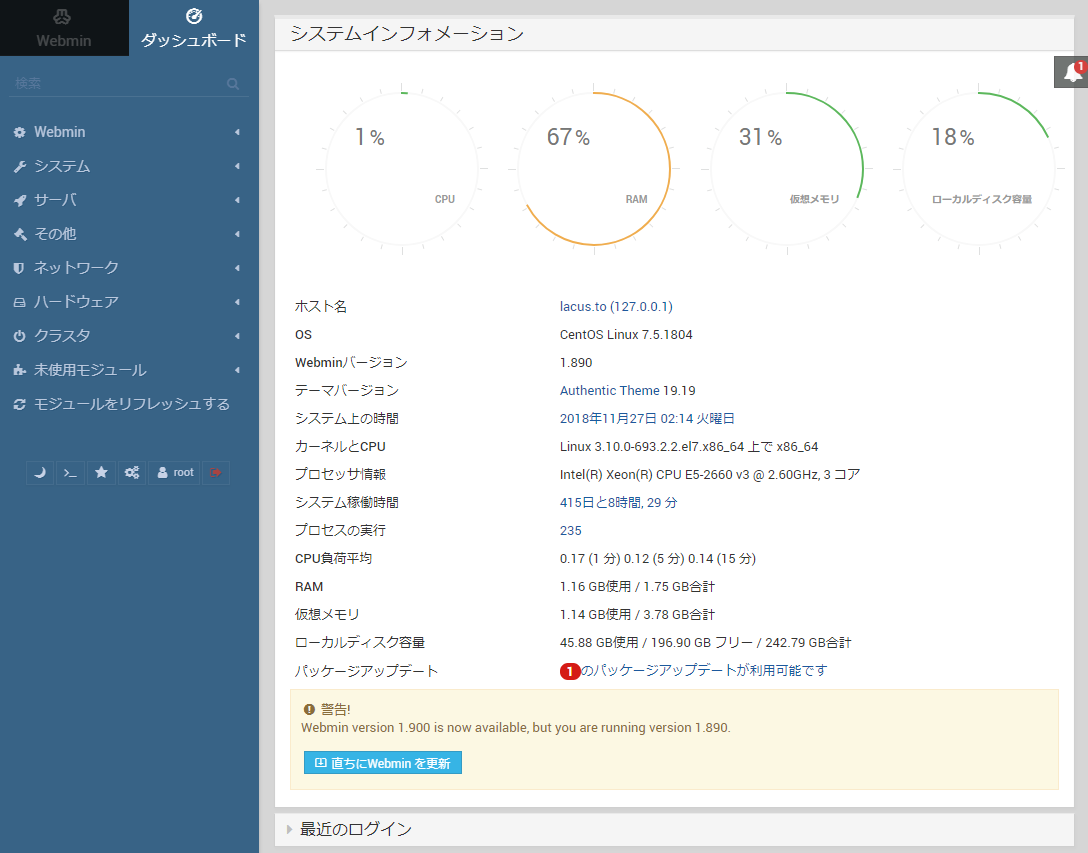Viewport: 1088px width, 853px height.
Task: Open theme configuration gears icon
Action: point(131,472)
